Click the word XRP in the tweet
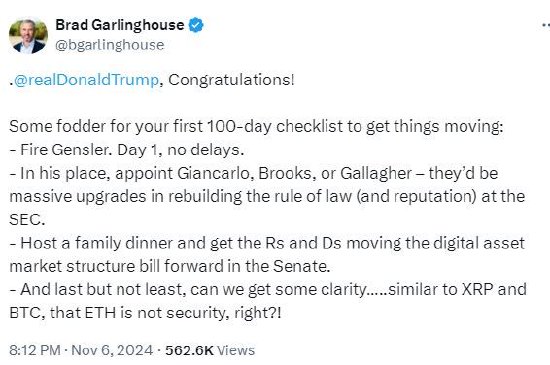This screenshot has width=550, height=365. coord(477,290)
